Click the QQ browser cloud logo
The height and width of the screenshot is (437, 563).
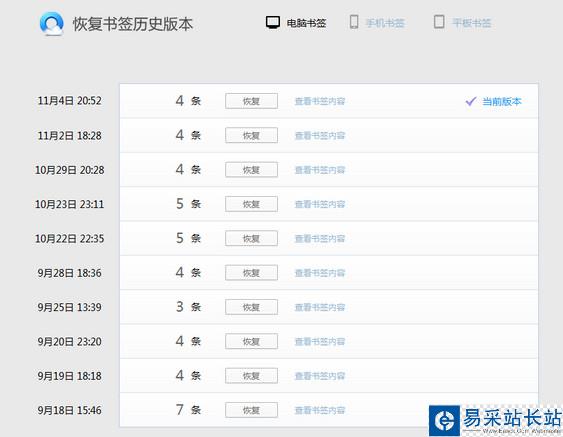pos(52,24)
